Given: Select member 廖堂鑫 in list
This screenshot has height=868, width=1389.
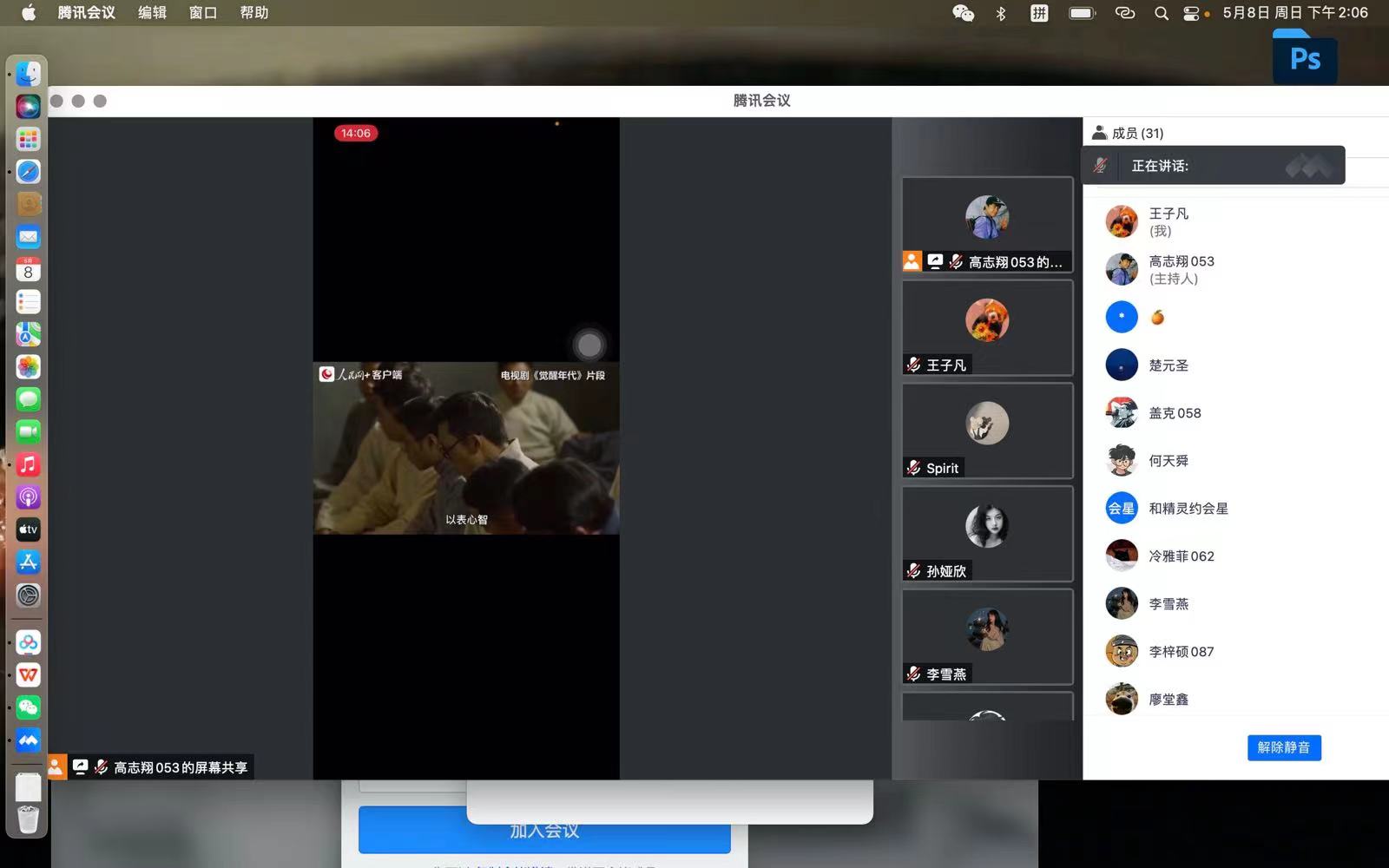Looking at the screenshot, I should click(x=1236, y=699).
